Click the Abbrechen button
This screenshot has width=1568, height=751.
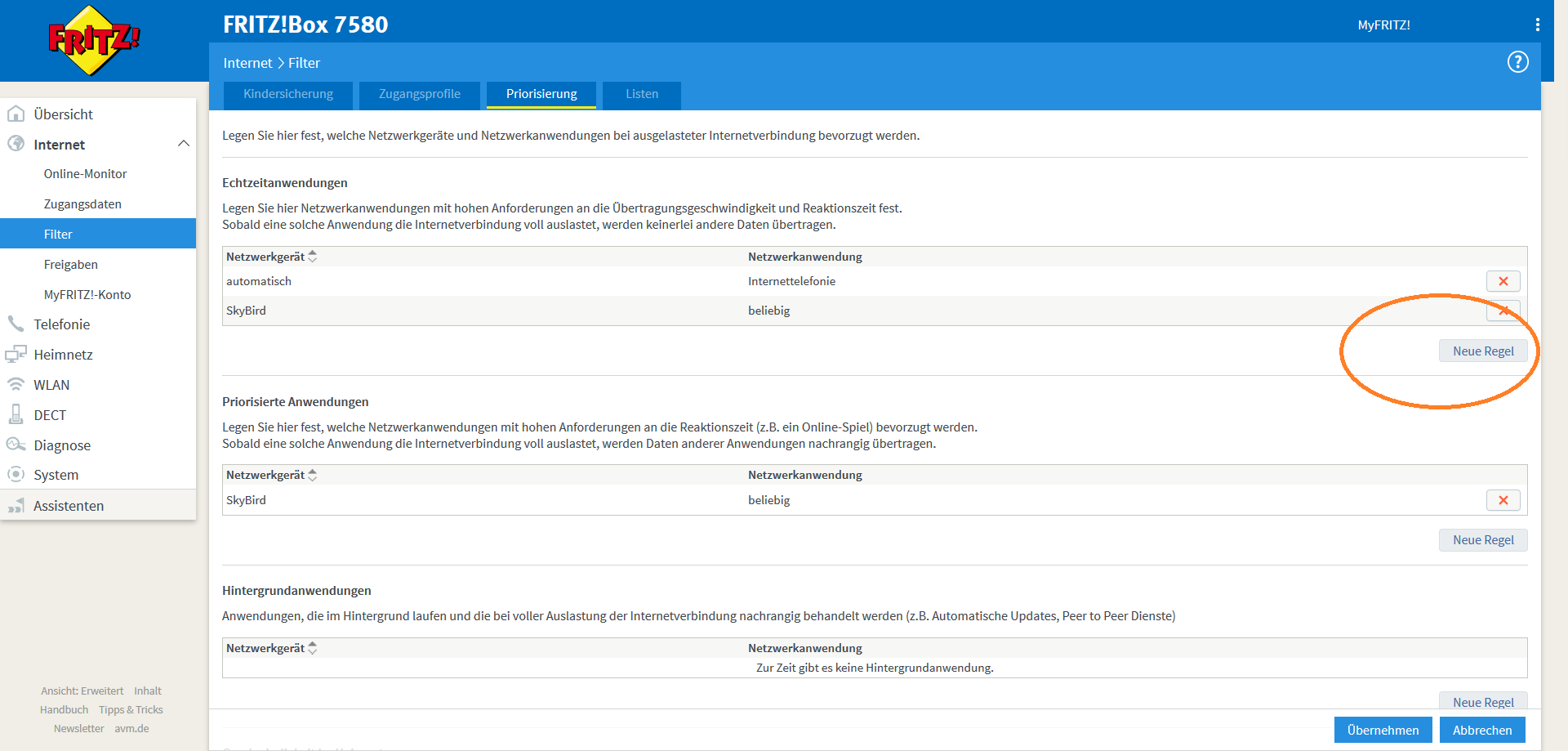tap(1482, 730)
